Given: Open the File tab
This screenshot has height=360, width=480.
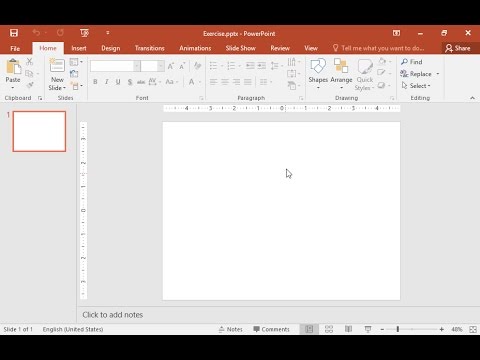Looking at the screenshot, I should click(x=15, y=48).
